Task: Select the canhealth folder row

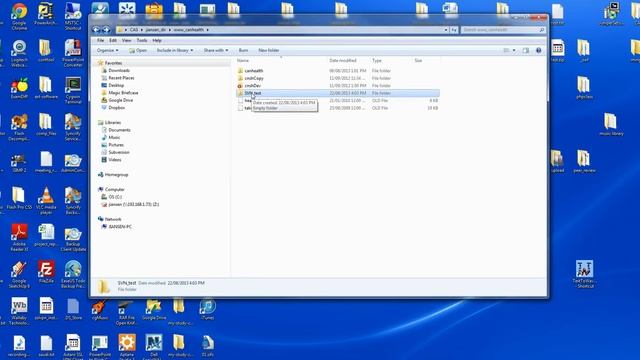Action: [338, 71]
